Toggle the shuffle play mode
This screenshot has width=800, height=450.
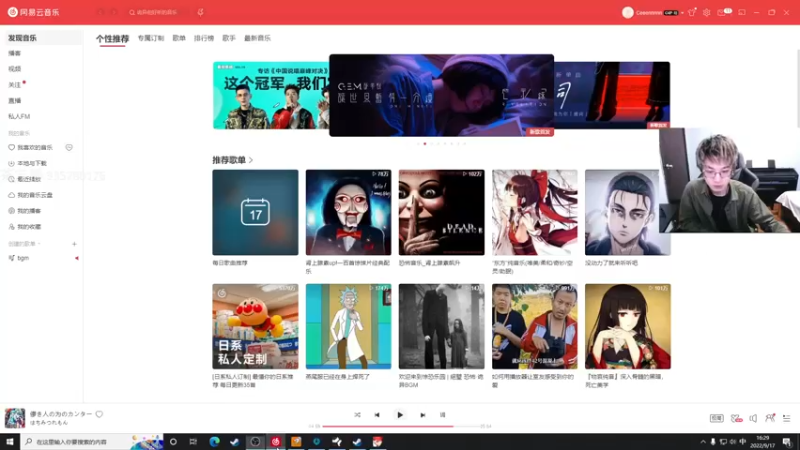click(x=357, y=415)
